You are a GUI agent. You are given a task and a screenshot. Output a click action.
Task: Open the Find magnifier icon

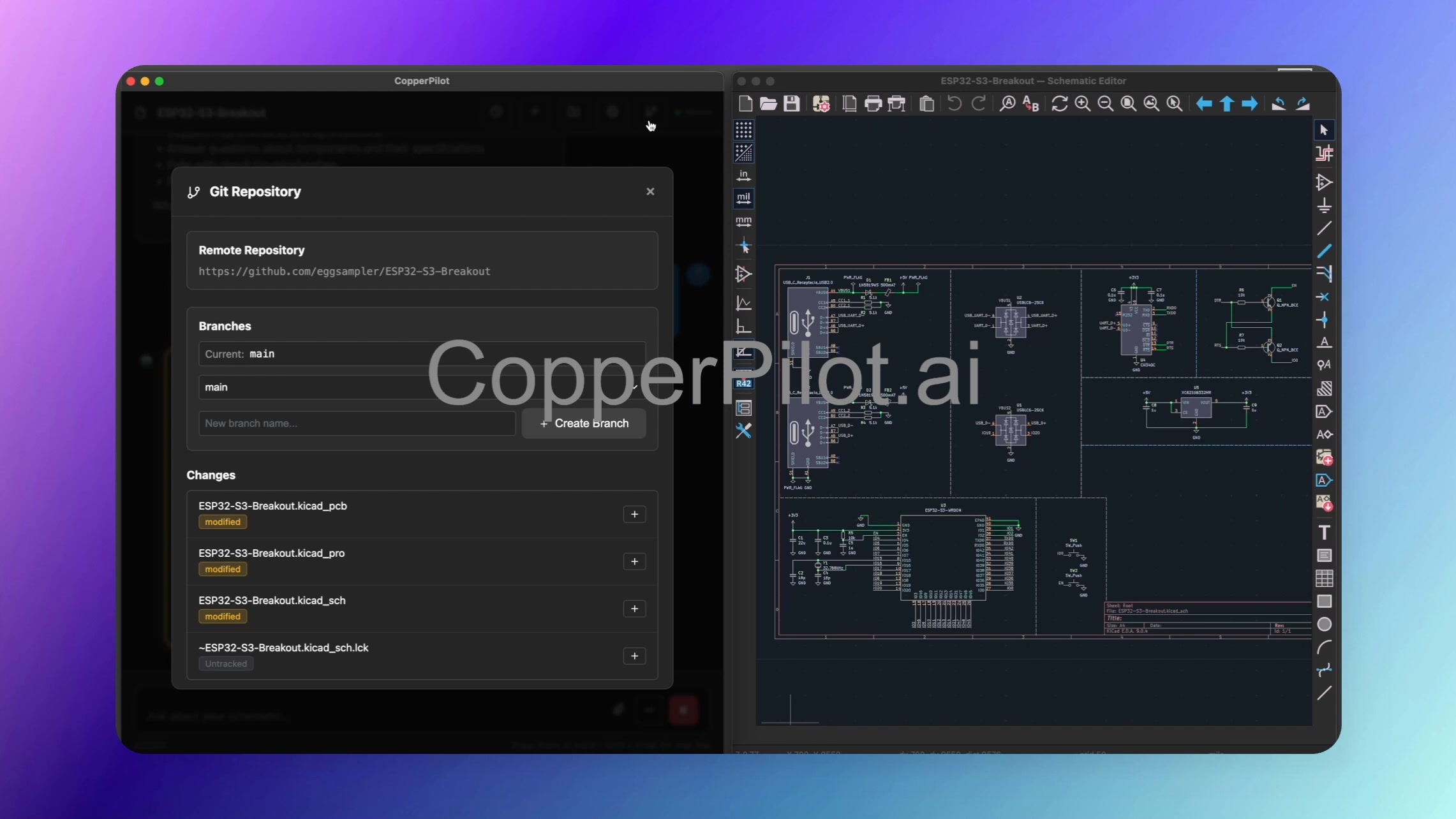click(1007, 103)
